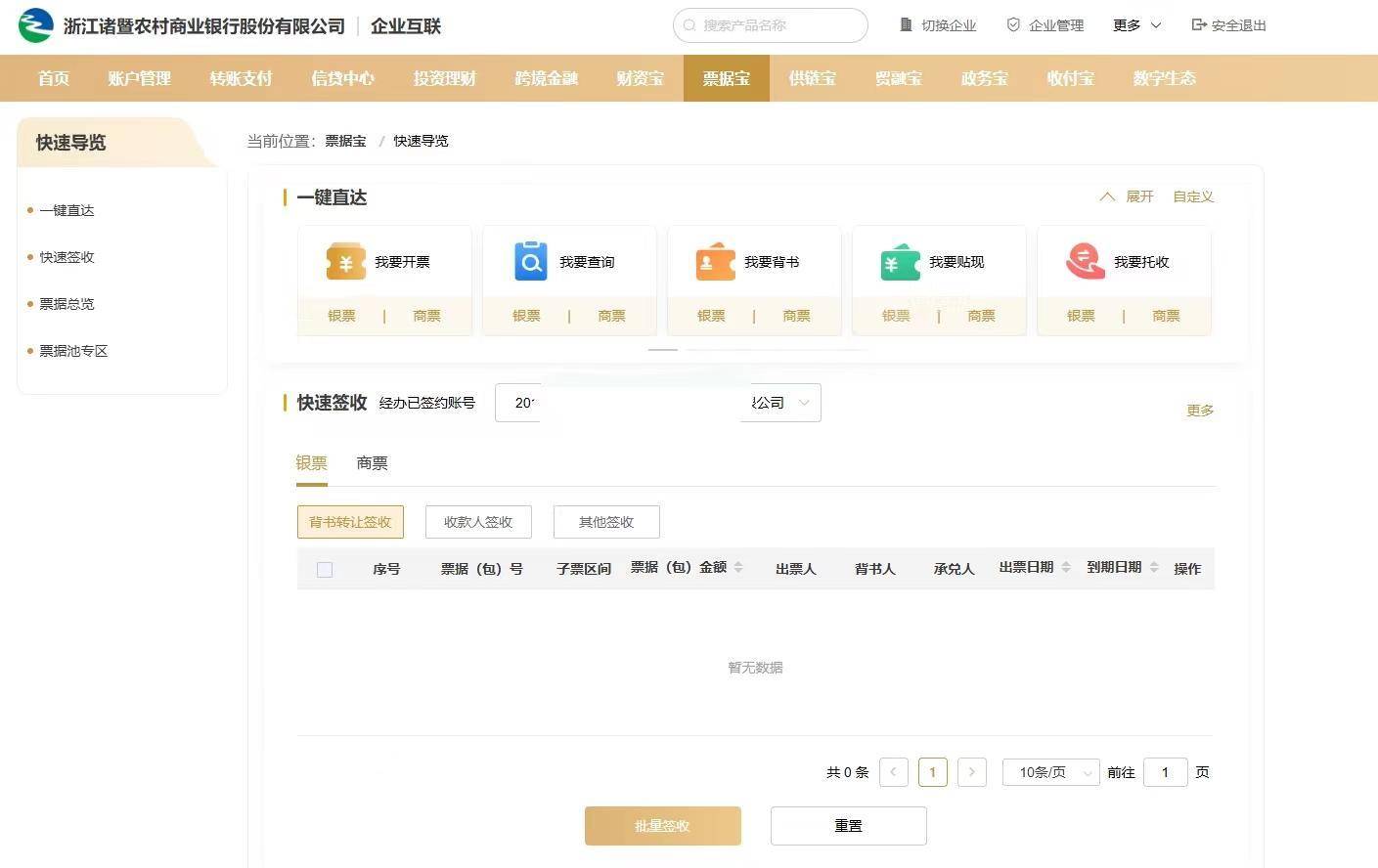Sort by 票据（包）金额 column arrows
Image resolution: width=1378 pixels, height=868 pixels.
coord(738,568)
